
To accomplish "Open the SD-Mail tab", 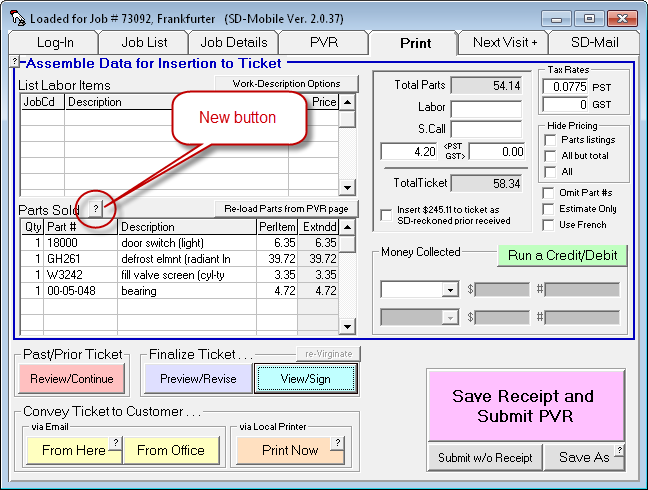I will 595,42.
